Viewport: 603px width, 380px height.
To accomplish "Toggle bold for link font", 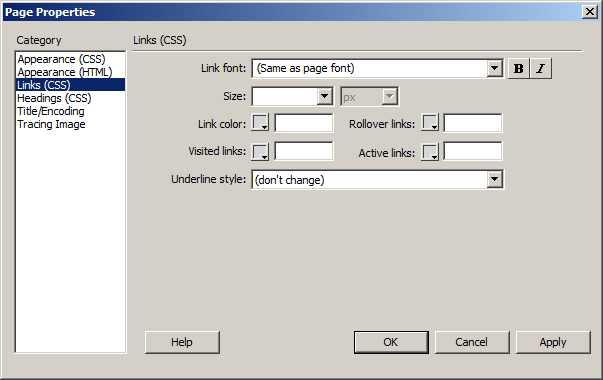I will pyautogui.click(x=518, y=68).
